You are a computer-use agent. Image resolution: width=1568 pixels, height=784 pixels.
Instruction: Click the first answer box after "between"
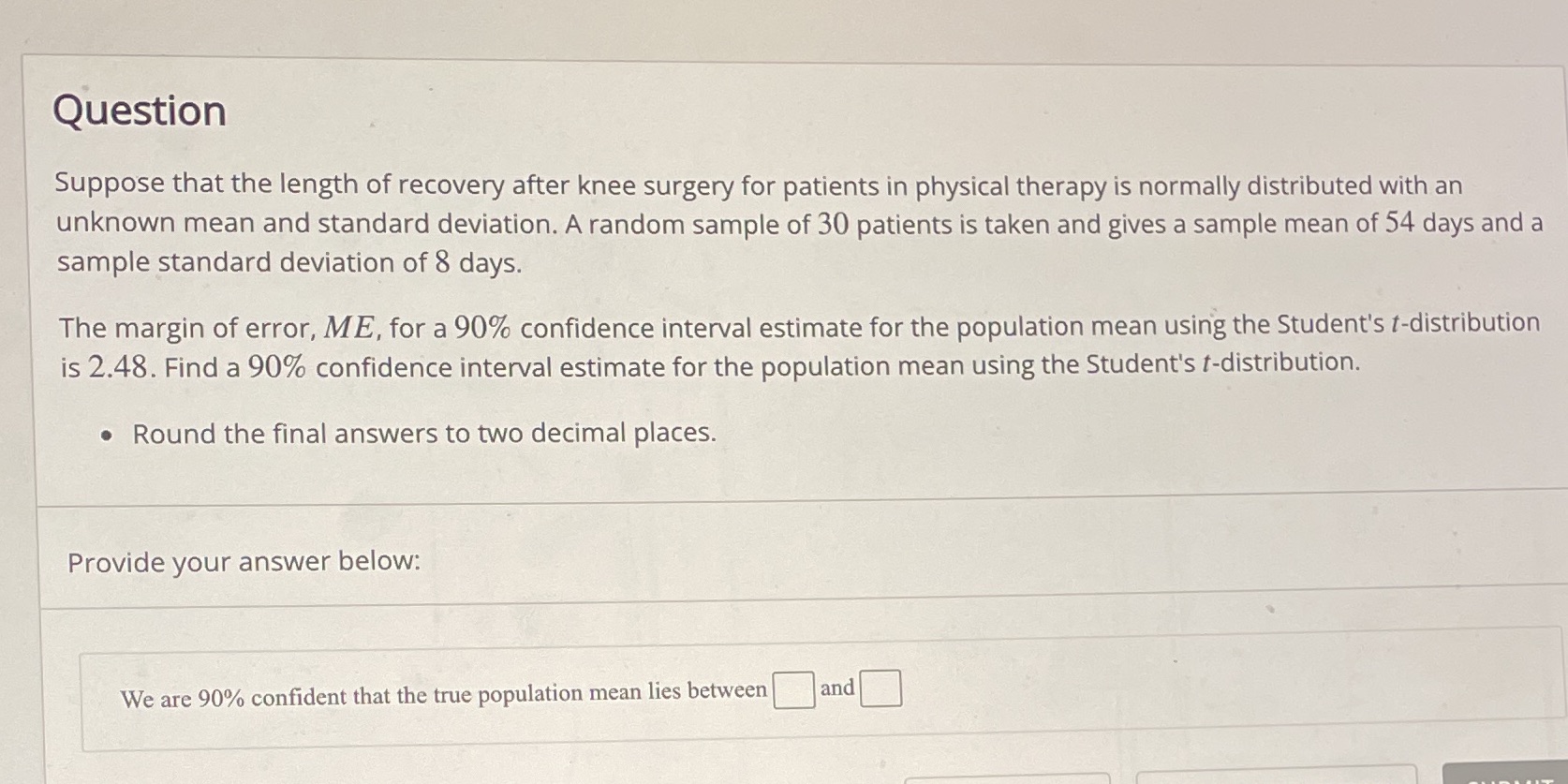pyautogui.click(x=793, y=691)
